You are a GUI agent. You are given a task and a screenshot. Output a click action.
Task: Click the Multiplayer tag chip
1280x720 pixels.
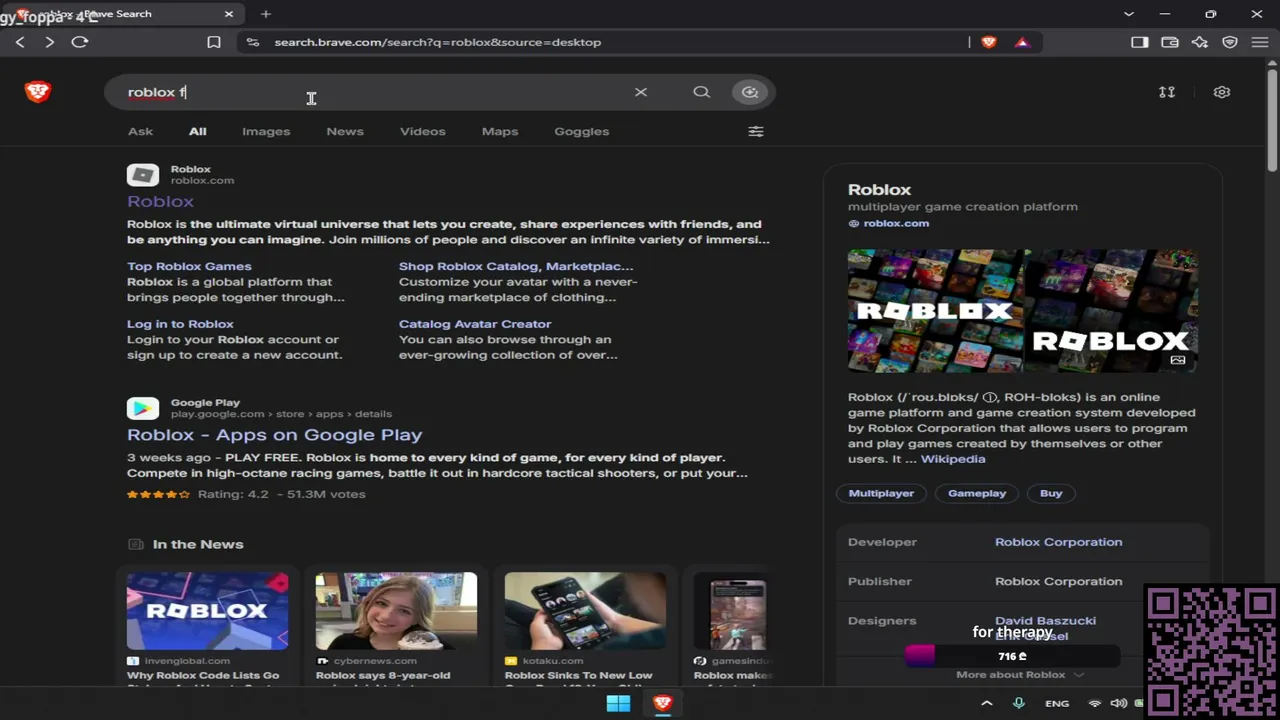point(881,493)
